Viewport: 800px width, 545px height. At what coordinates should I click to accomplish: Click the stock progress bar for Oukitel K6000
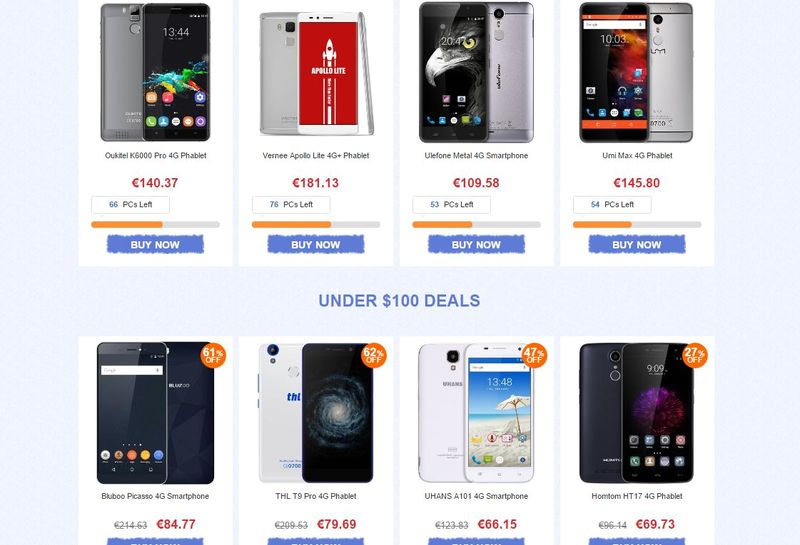pyautogui.click(x=155, y=225)
